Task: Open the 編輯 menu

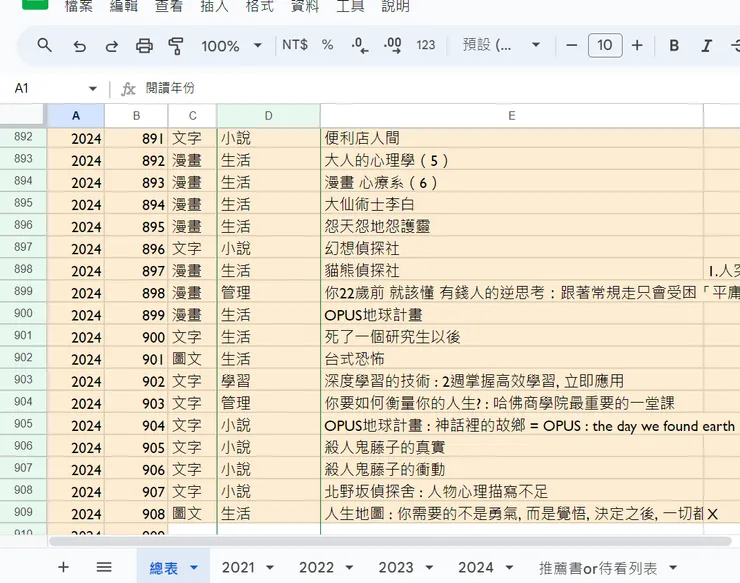Action: pyautogui.click(x=124, y=6)
